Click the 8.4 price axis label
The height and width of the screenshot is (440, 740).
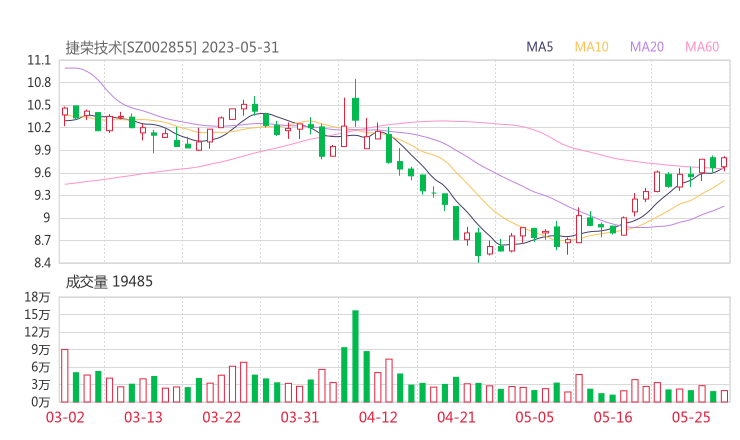[x=42, y=262]
